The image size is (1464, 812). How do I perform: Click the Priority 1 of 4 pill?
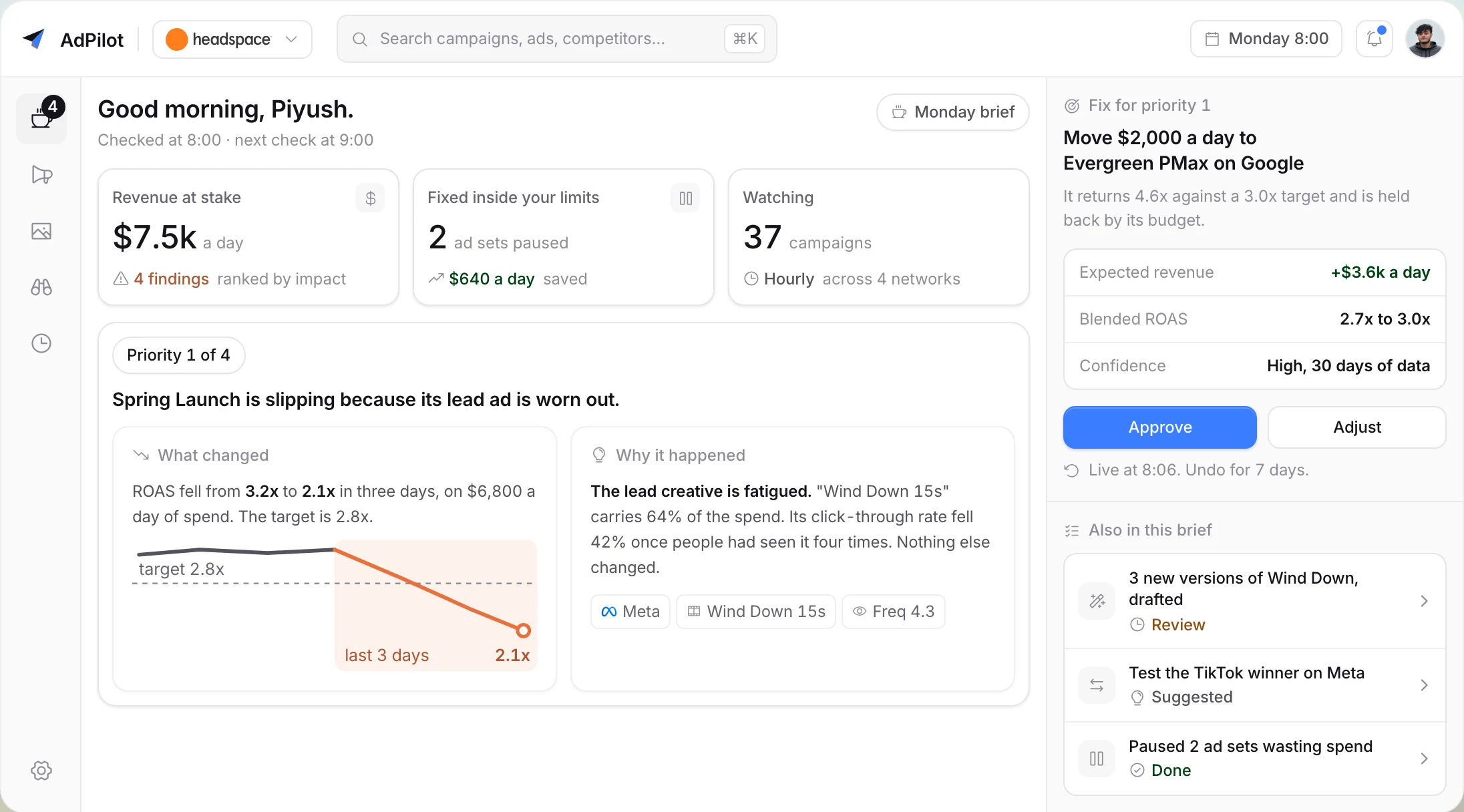(x=178, y=355)
